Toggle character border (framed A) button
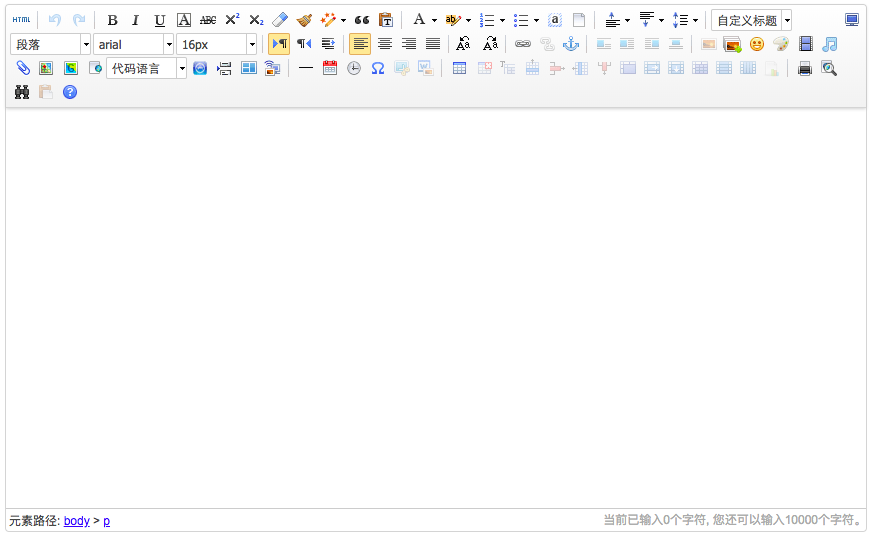Image resolution: width=873 pixels, height=537 pixels. [x=184, y=20]
